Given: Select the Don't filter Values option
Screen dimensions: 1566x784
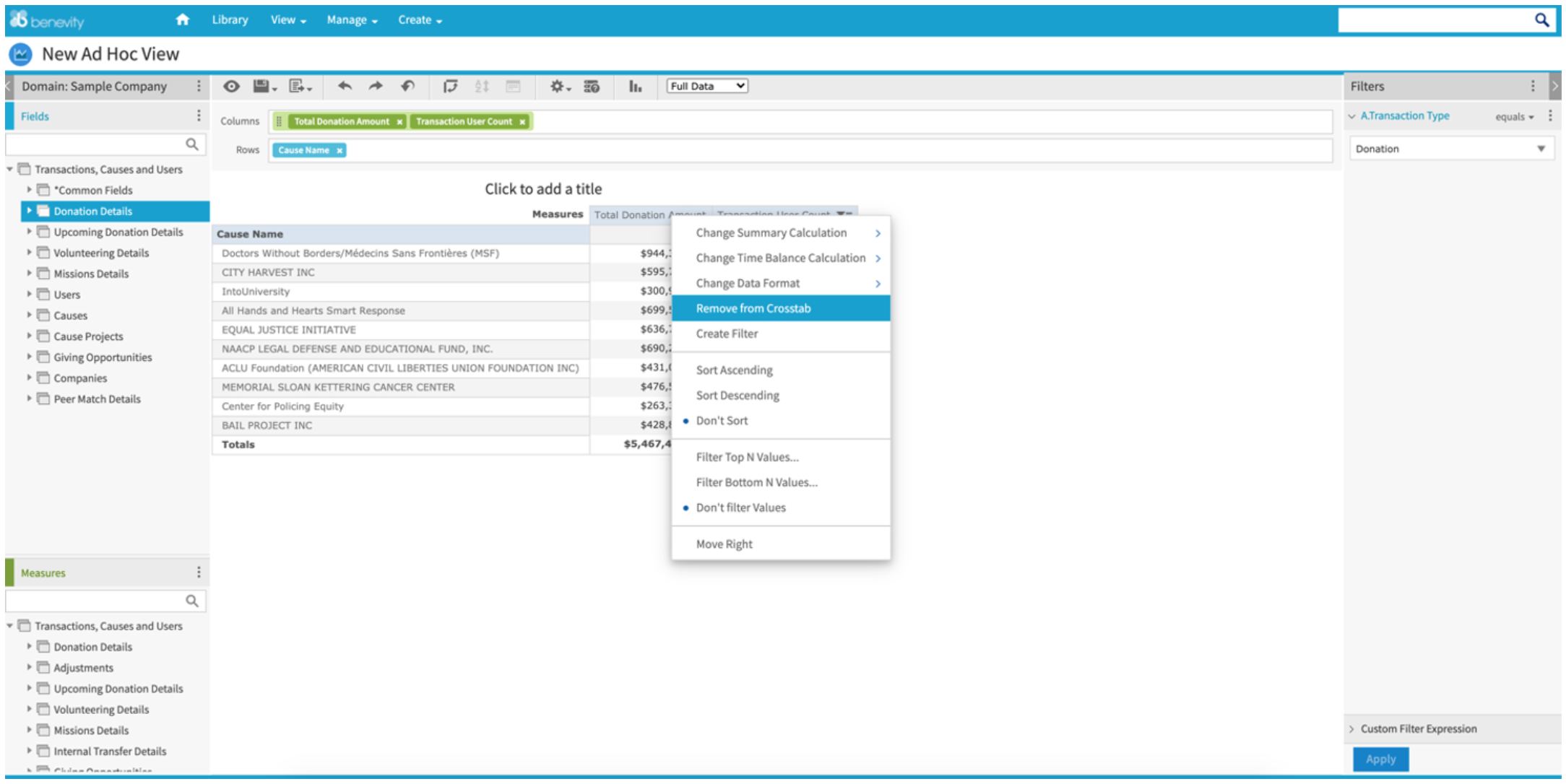Looking at the screenshot, I should click(x=740, y=508).
